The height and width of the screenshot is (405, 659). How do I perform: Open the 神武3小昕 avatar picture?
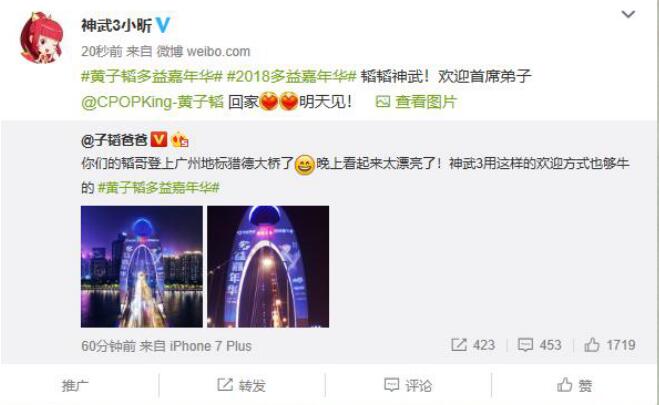42,38
